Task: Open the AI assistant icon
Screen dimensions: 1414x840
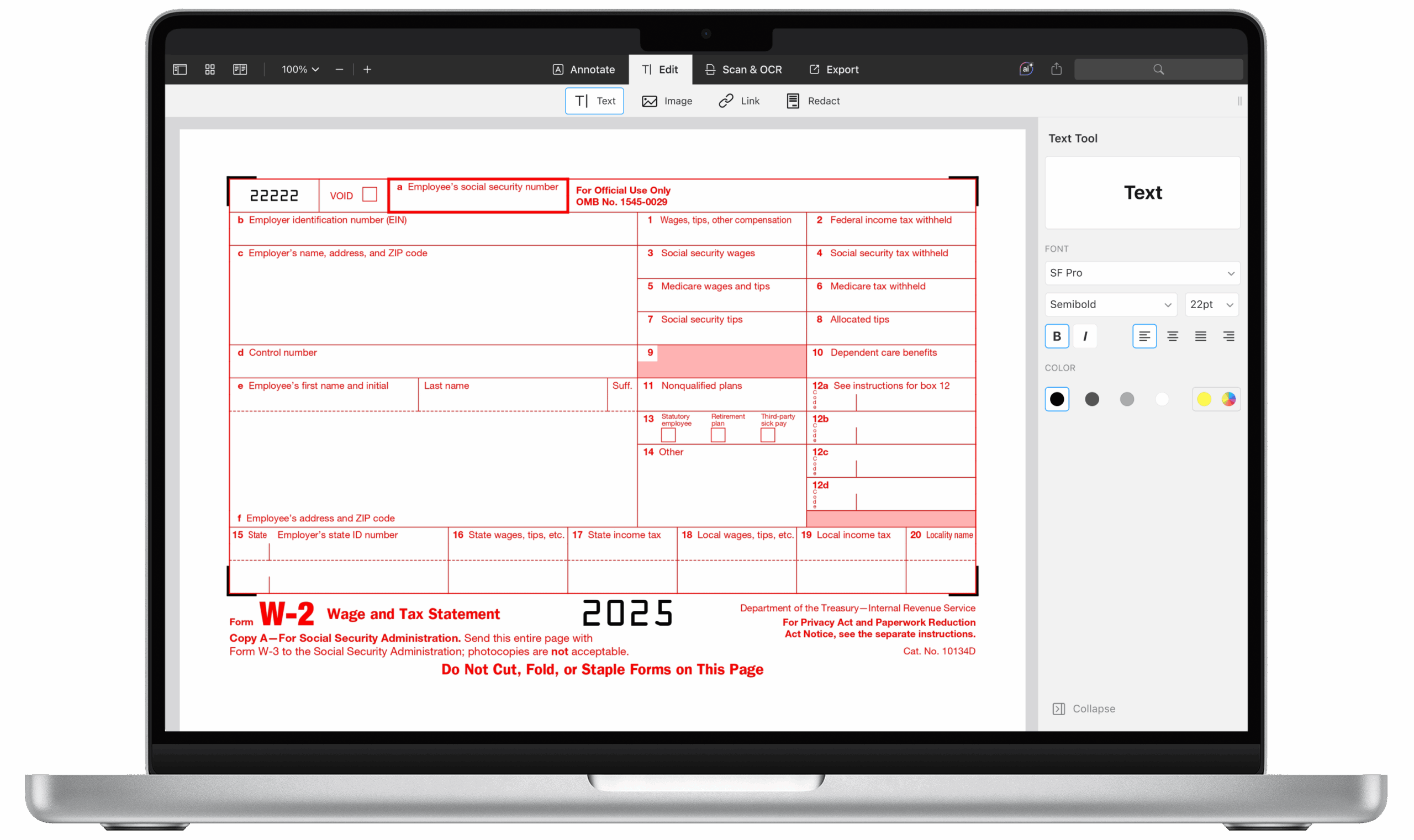Action: click(x=1026, y=69)
